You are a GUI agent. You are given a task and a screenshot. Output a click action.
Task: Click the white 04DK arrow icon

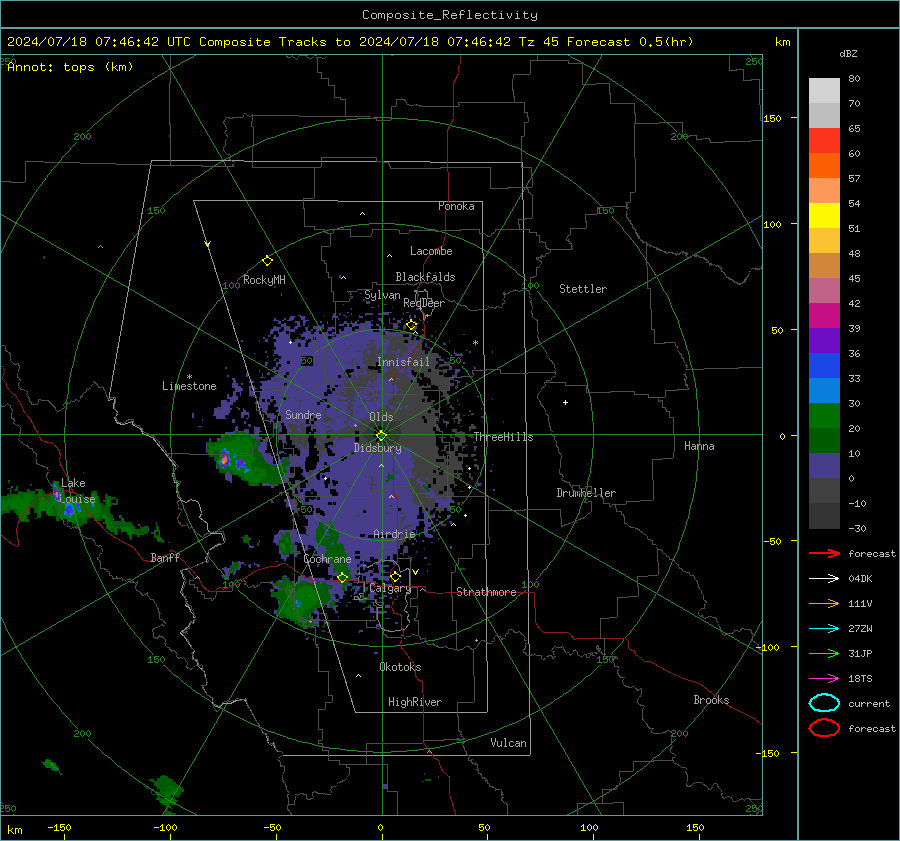click(x=824, y=578)
